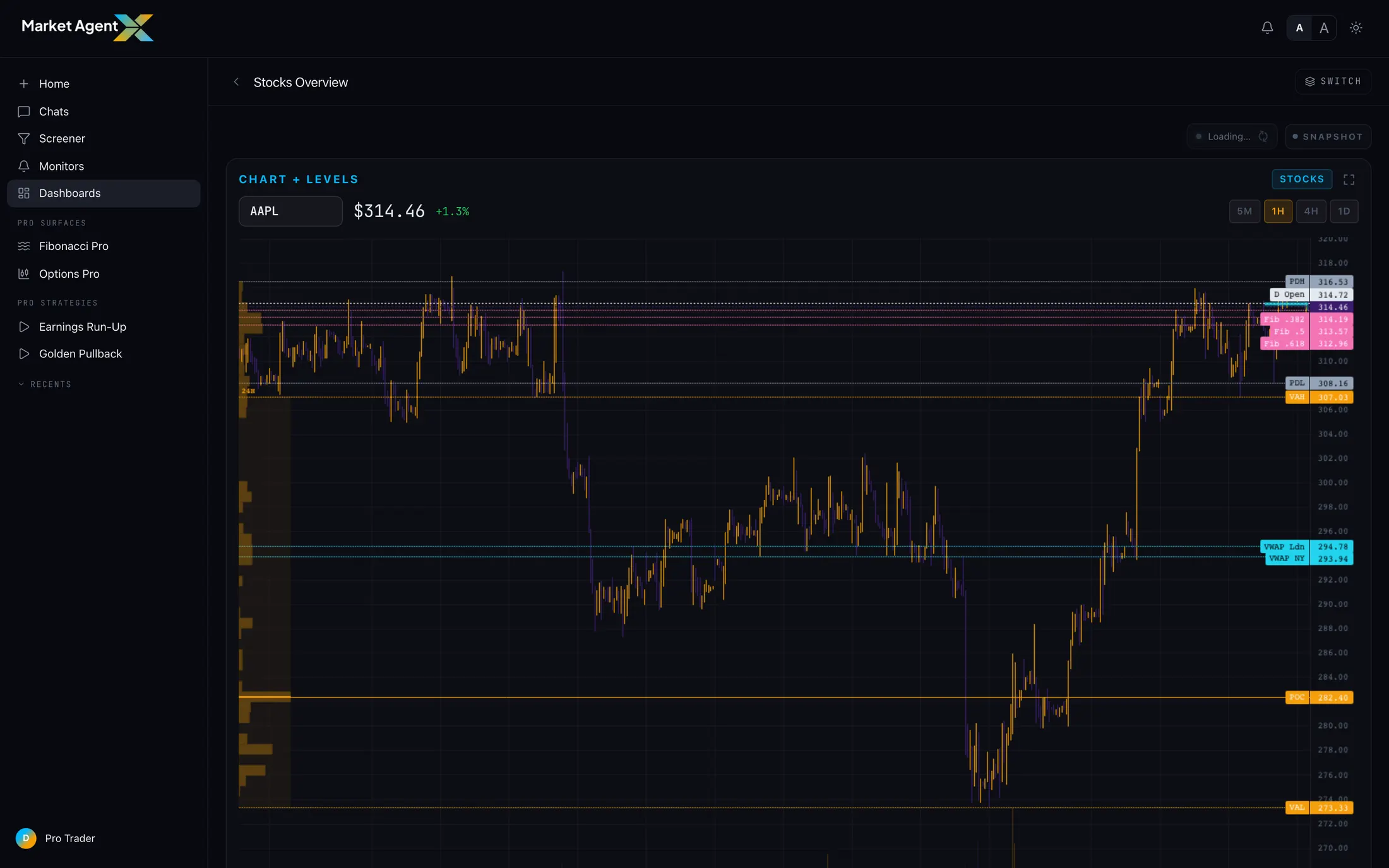Click the Golden Pullback play icon
This screenshot has width=1389, height=868.
click(24, 354)
